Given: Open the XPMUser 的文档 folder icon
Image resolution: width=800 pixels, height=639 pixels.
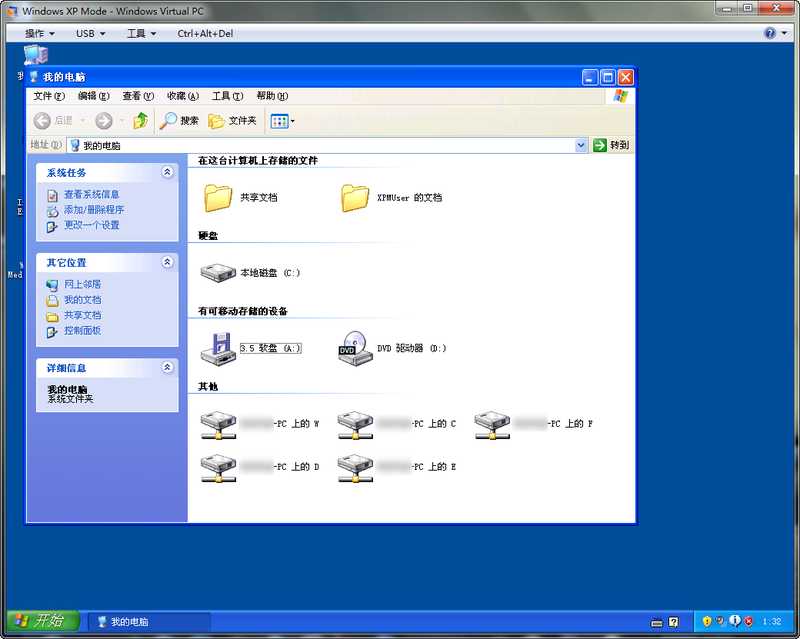Looking at the screenshot, I should (x=355, y=198).
